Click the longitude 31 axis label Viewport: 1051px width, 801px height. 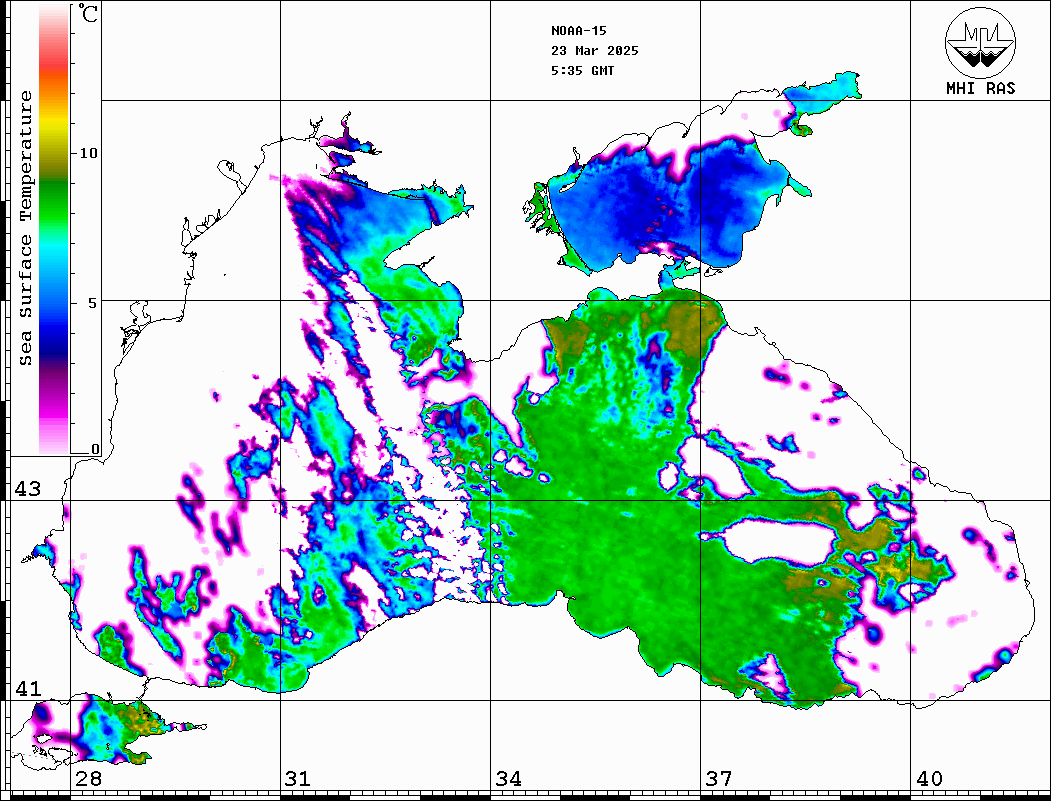click(297, 779)
